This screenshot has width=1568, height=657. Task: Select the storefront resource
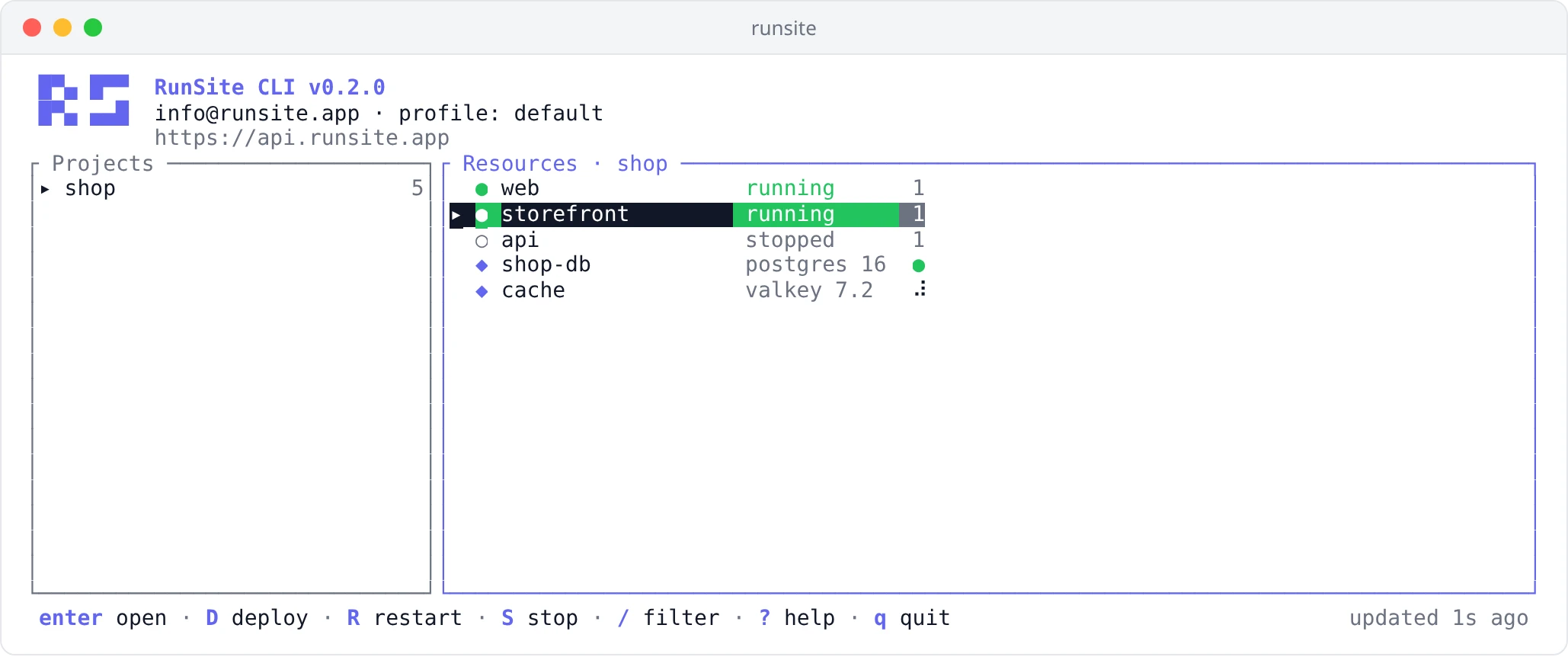[x=687, y=214]
